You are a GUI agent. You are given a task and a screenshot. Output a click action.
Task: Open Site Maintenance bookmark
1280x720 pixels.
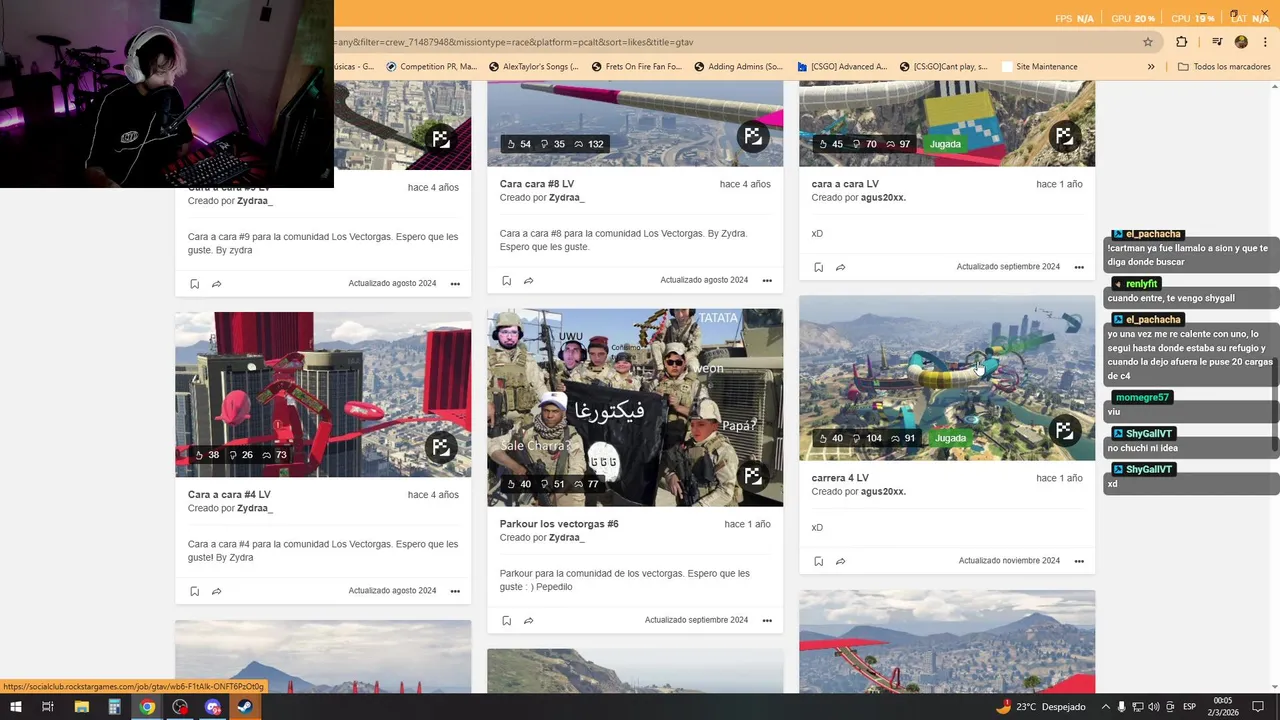[1040, 67]
